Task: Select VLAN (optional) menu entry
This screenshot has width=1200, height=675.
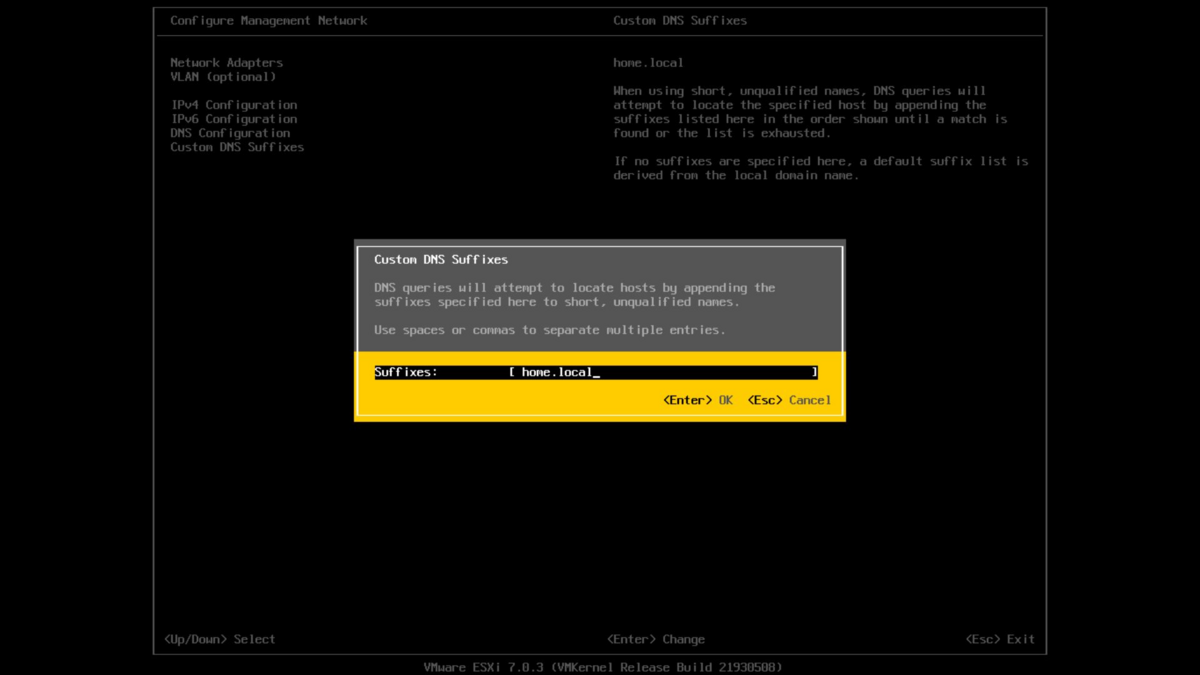Action: click(223, 76)
